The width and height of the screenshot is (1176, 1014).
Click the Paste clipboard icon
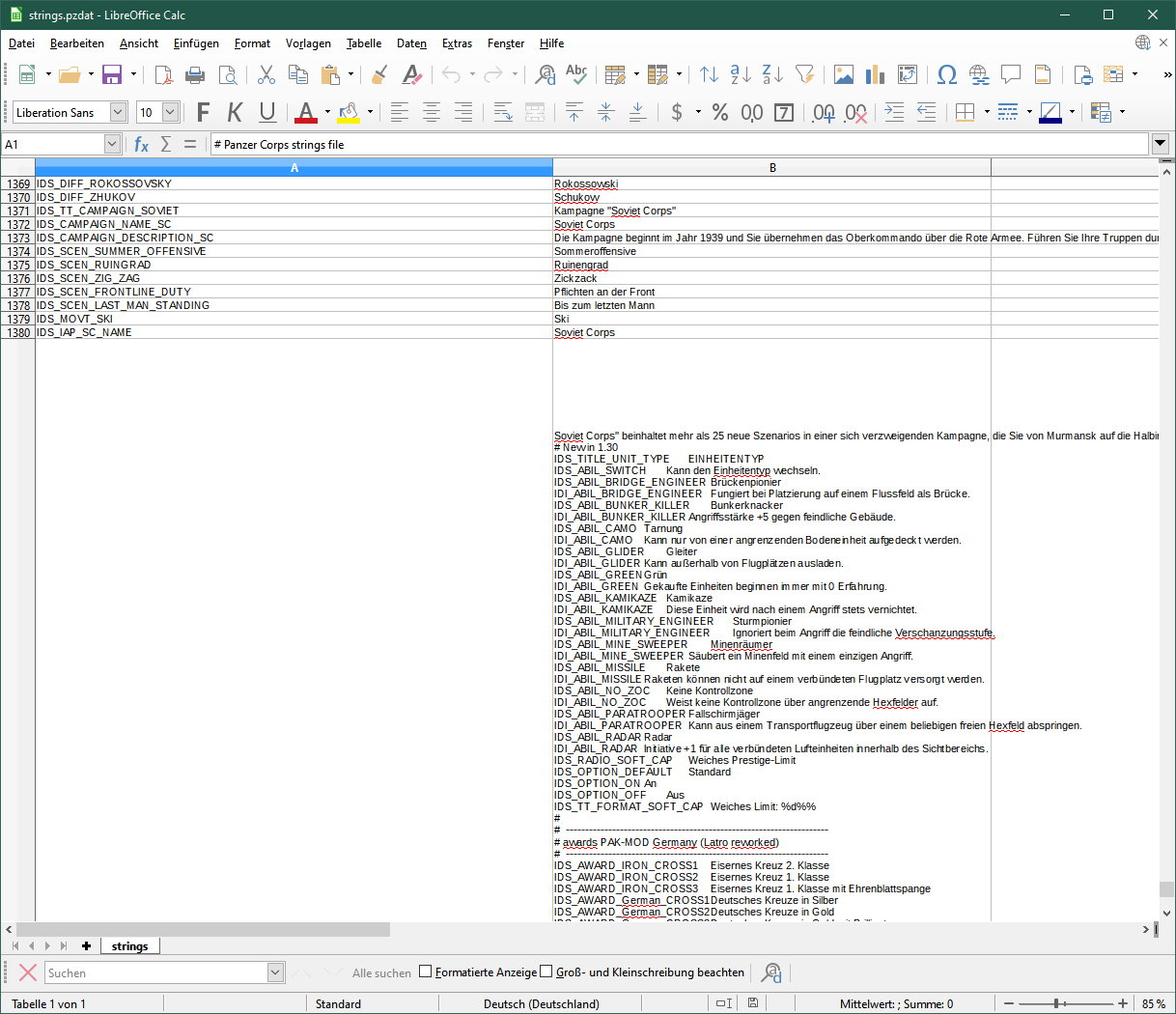[x=330, y=74]
